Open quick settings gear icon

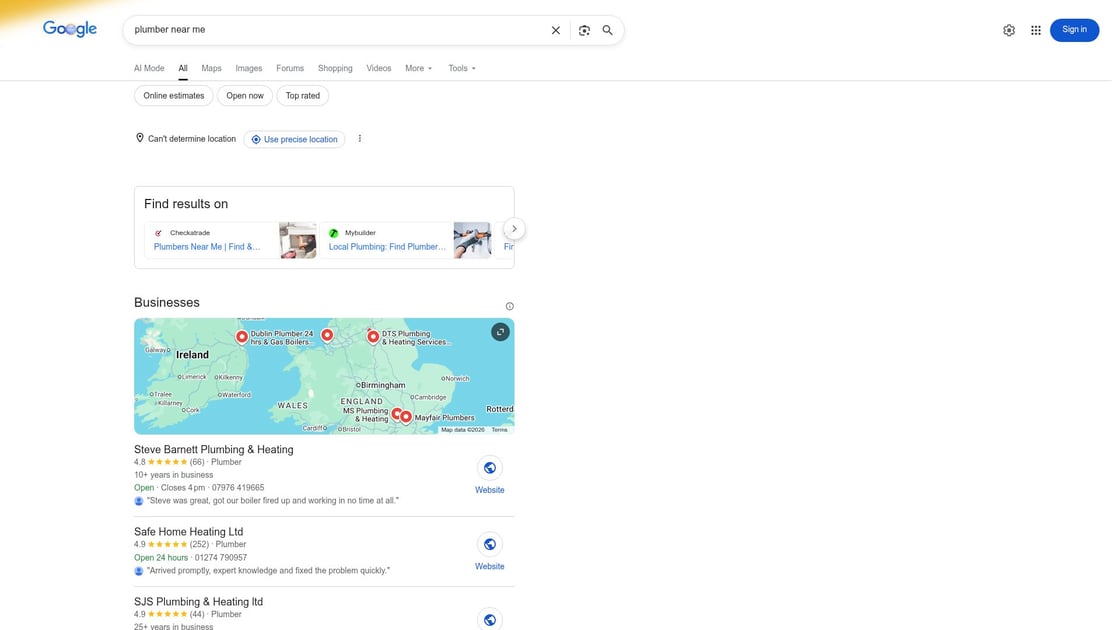[1009, 30]
